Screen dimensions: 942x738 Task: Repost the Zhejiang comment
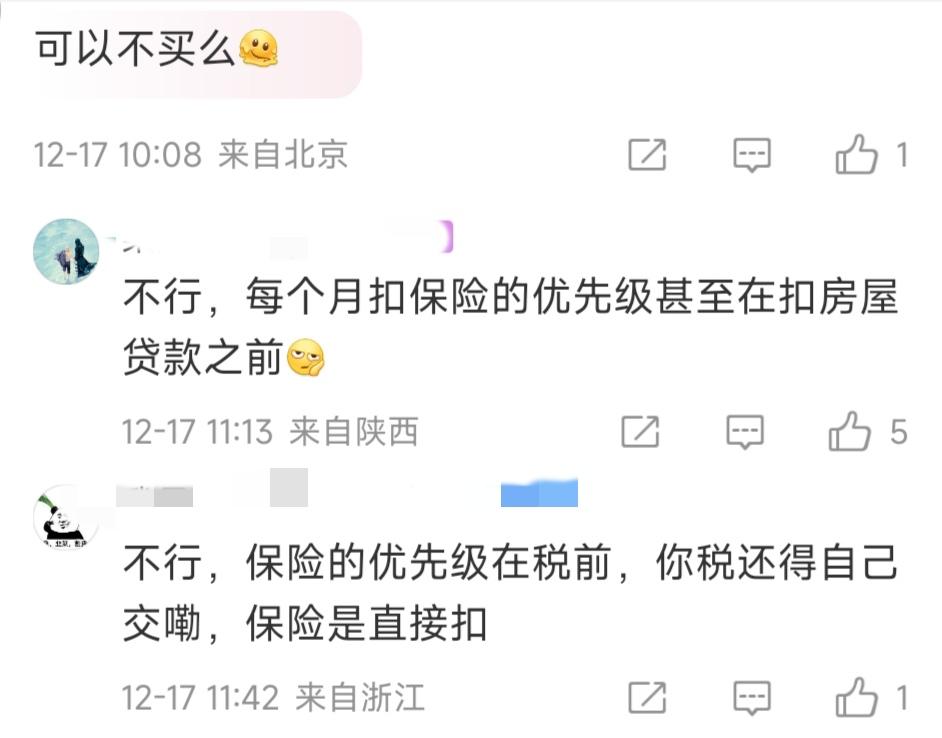point(647,698)
